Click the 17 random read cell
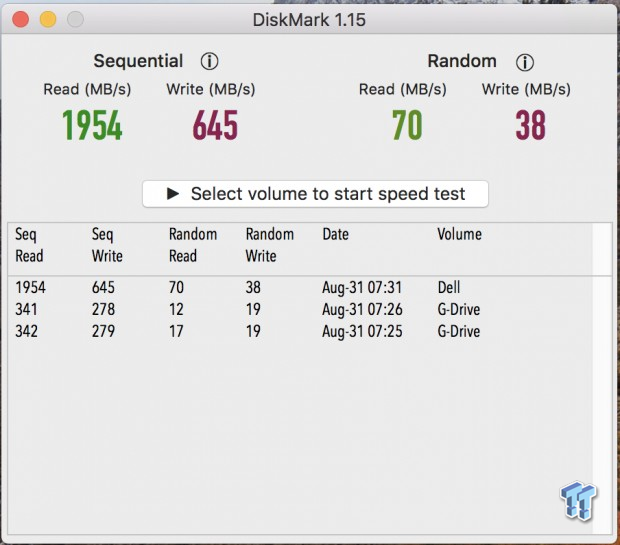 (176, 331)
